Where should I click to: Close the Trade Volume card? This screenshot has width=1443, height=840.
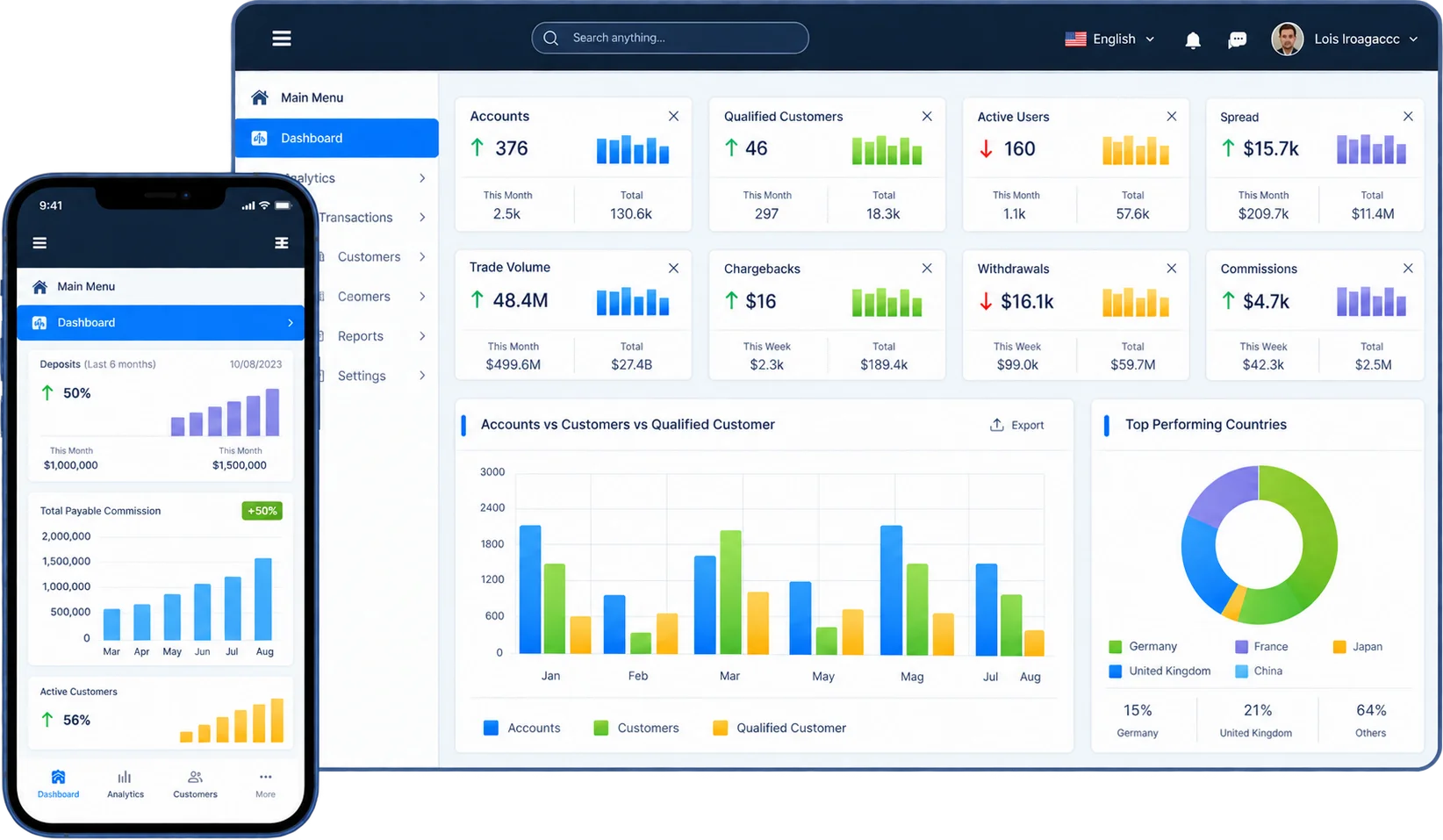tap(673, 268)
